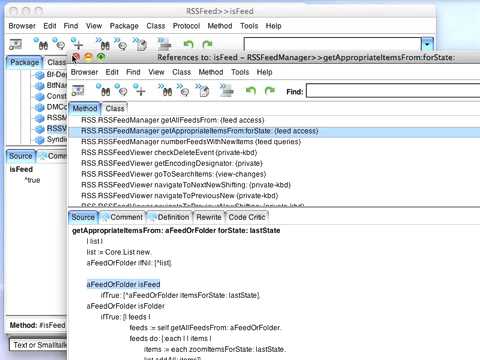Image resolution: width=480 pixels, height=360 pixels.
Task: Open the Edit menu in the References window
Action: 112,72
